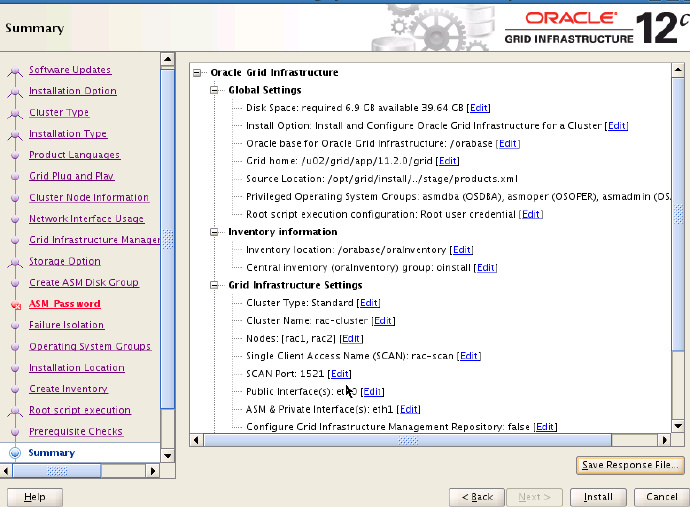Open the Operating System Groups step
Screen dimensions: 690x507
click(x=90, y=346)
